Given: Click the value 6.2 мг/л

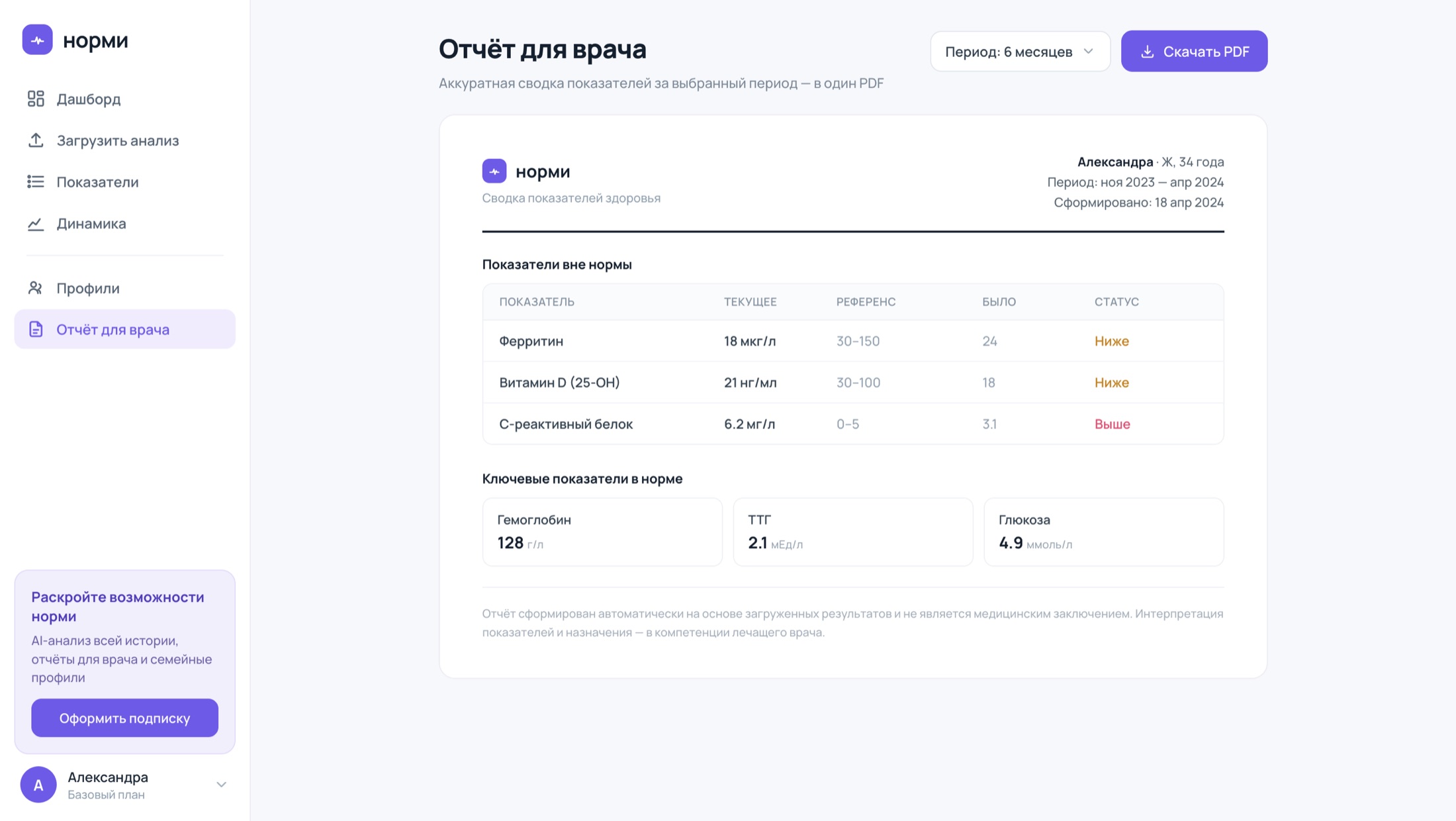Looking at the screenshot, I should tap(749, 424).
